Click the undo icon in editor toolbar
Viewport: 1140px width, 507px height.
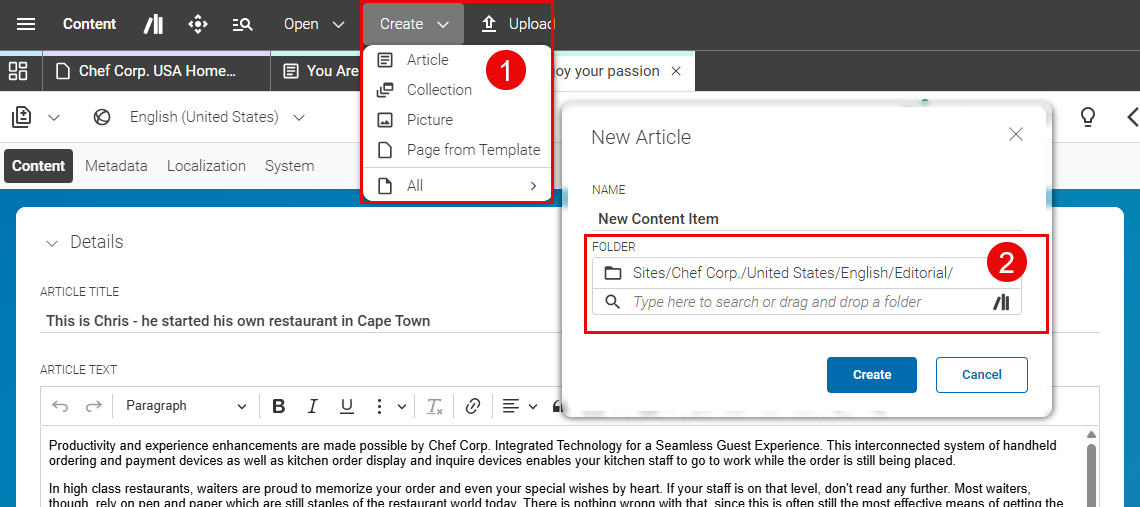click(60, 406)
